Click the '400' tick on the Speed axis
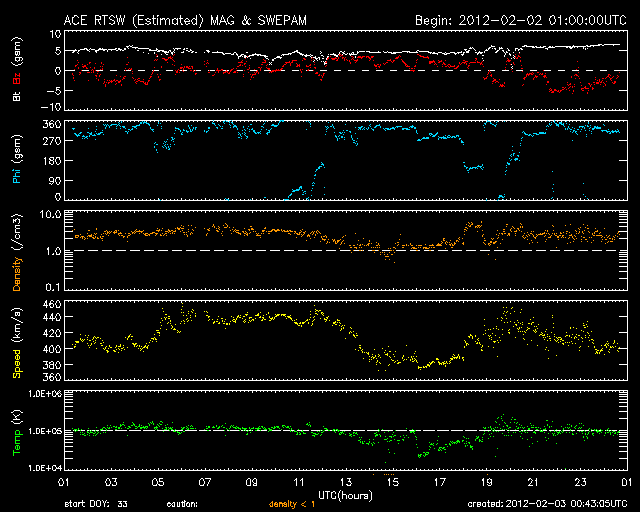 point(52,349)
